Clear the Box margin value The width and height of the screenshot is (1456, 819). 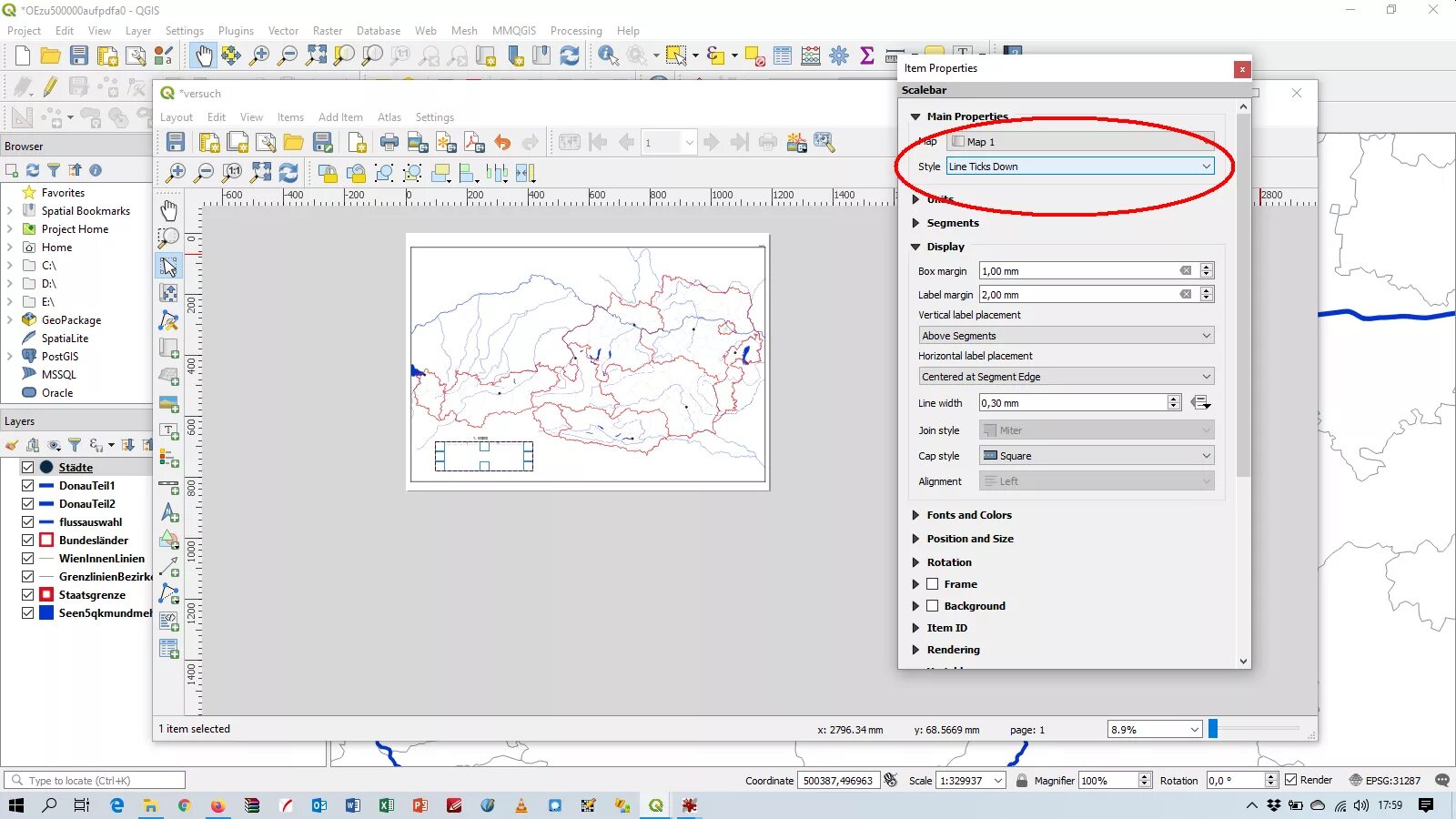pos(1186,271)
